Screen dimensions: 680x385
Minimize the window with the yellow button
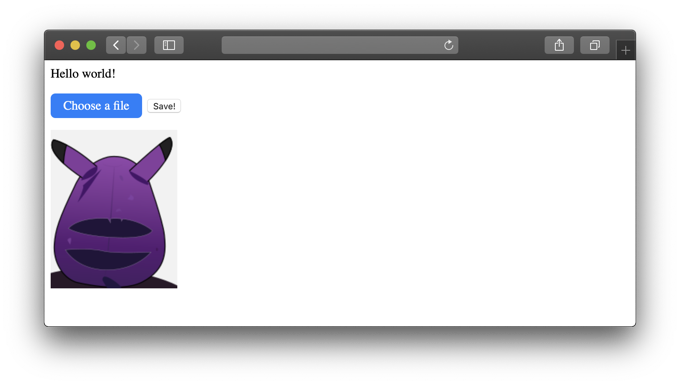(75, 45)
